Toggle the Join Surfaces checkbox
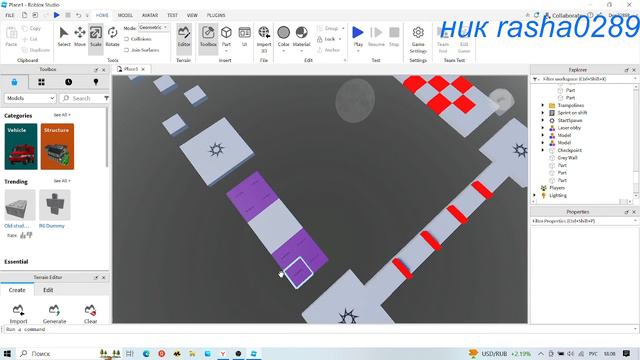 pos(127,50)
